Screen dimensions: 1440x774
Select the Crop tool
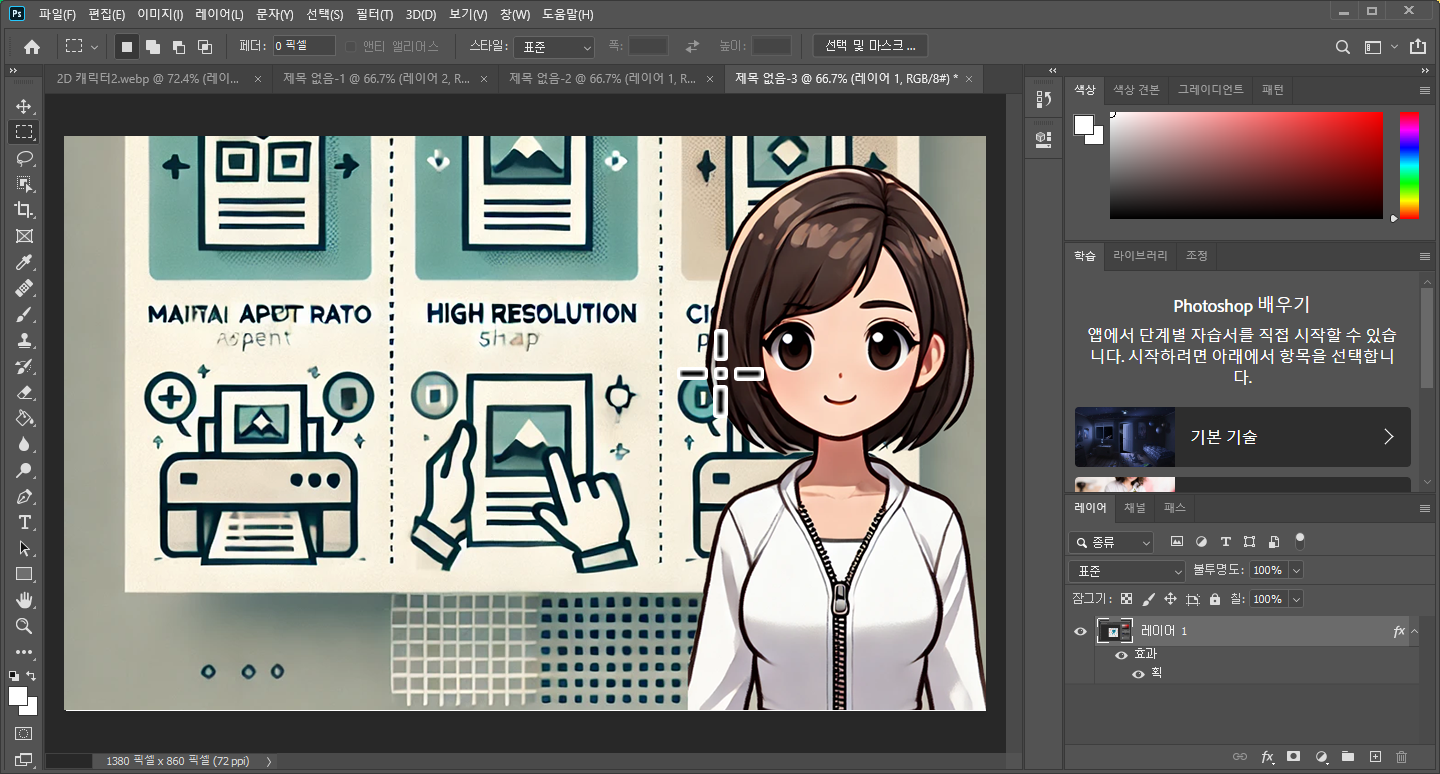[x=24, y=210]
